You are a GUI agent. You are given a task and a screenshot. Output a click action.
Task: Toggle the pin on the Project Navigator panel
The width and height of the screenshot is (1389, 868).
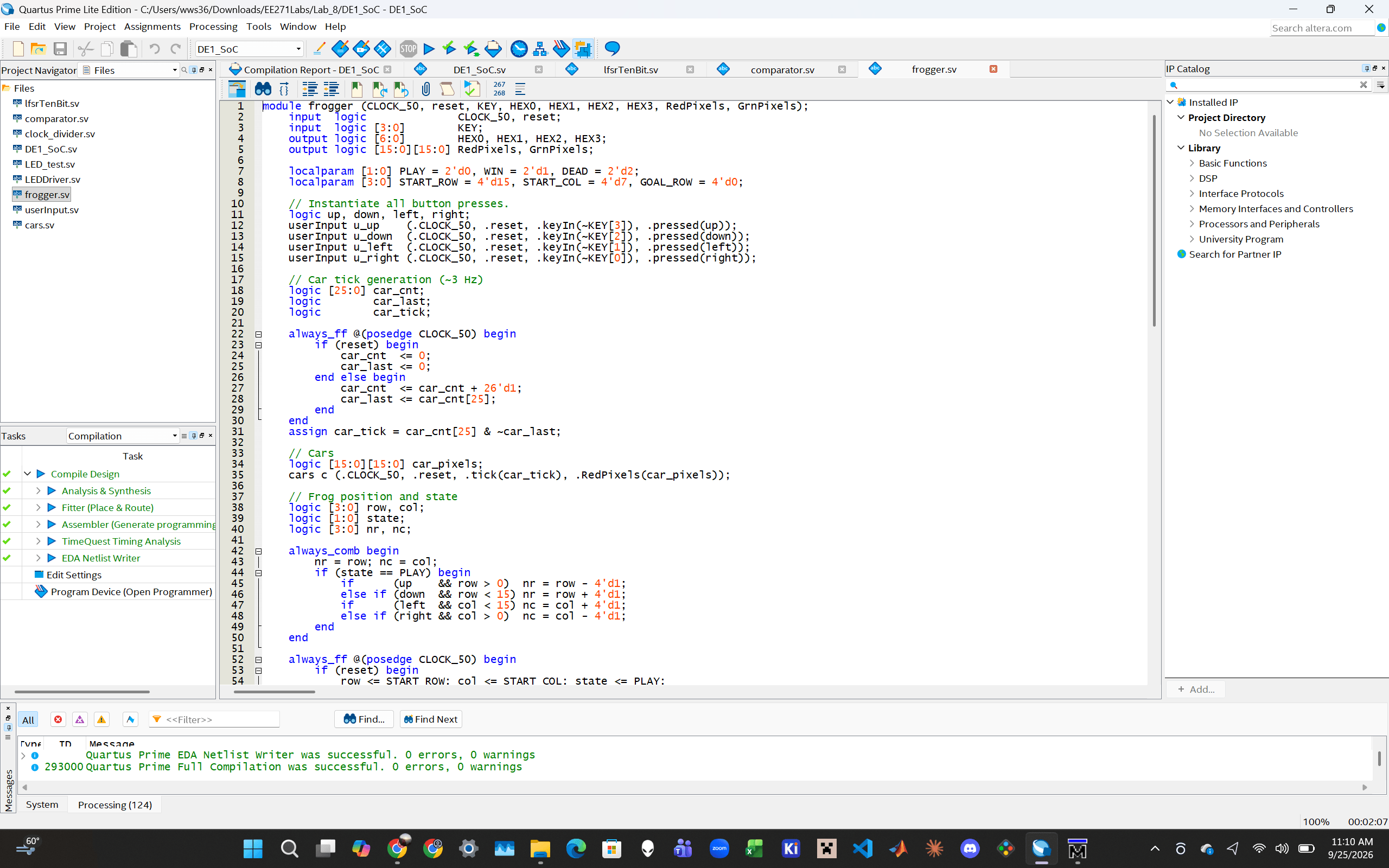tap(193, 69)
